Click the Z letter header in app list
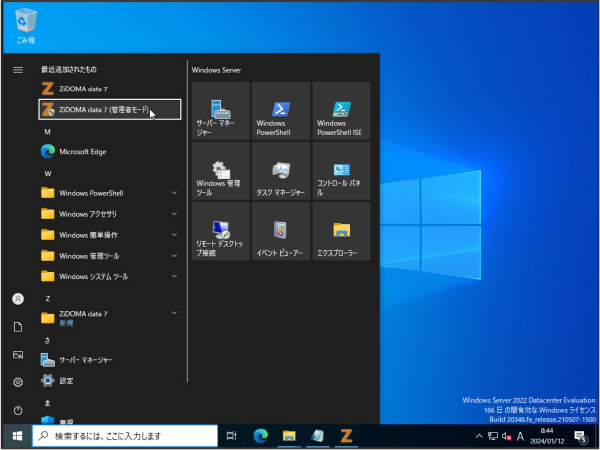 pos(47,298)
